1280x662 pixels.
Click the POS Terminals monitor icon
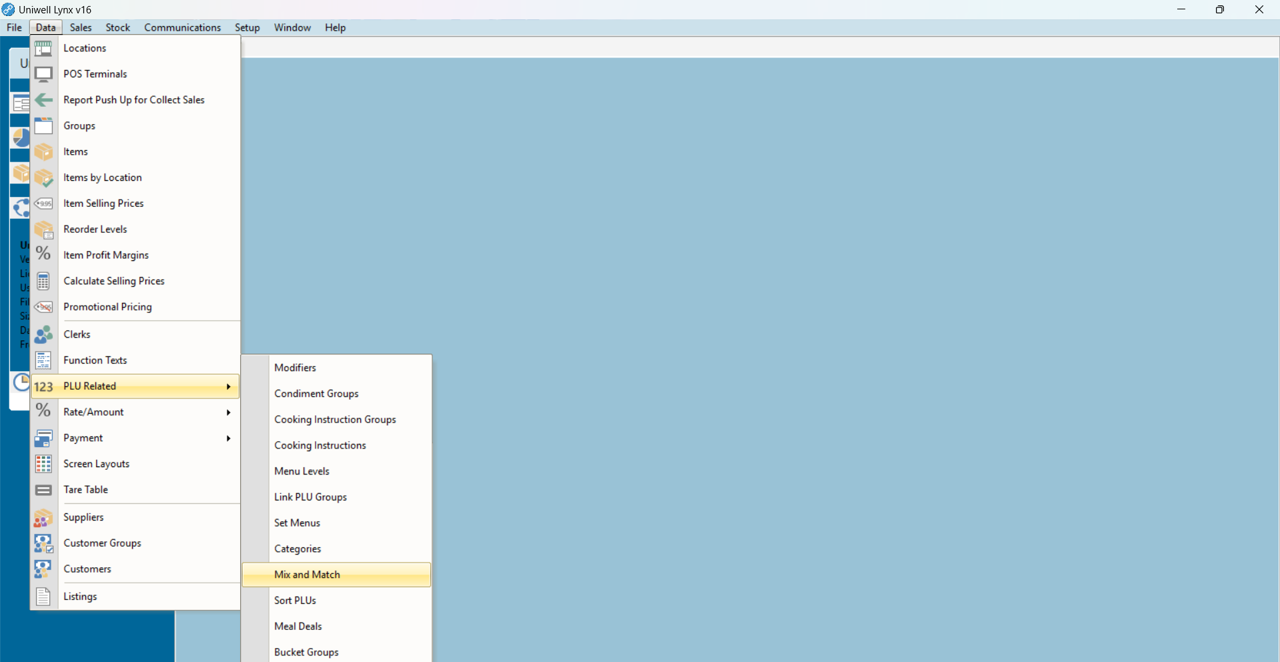pos(43,74)
